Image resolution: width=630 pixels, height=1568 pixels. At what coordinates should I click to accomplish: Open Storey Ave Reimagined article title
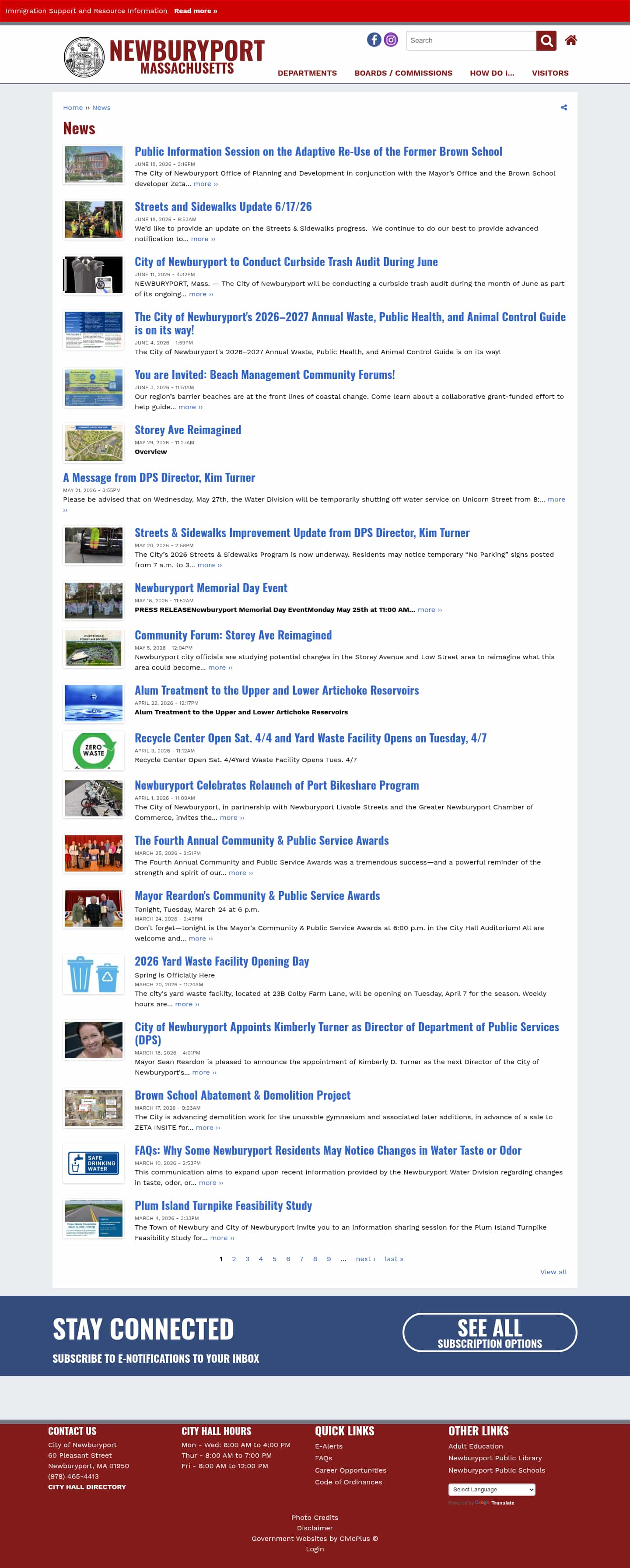coord(188,430)
